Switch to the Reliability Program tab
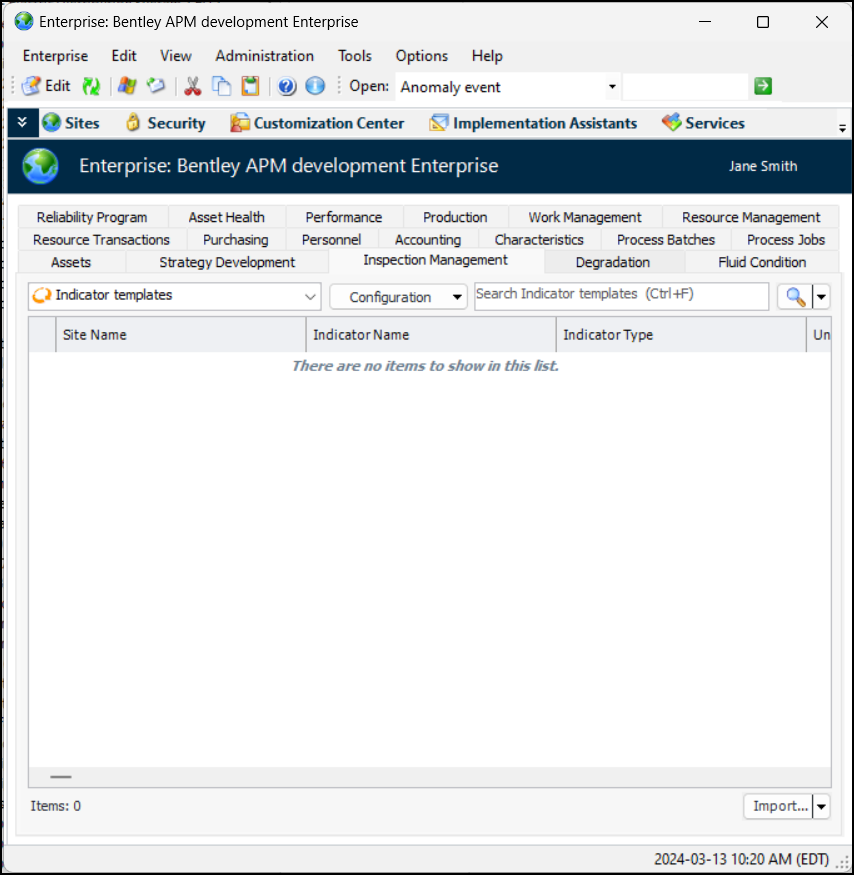The height and width of the screenshot is (875, 854). coord(92,217)
